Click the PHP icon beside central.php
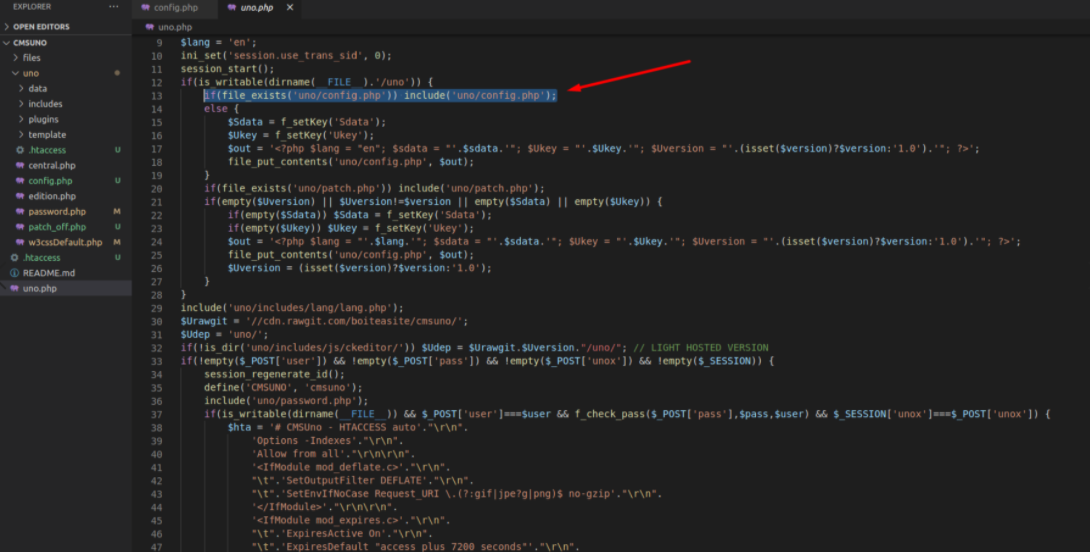 (x=20, y=165)
